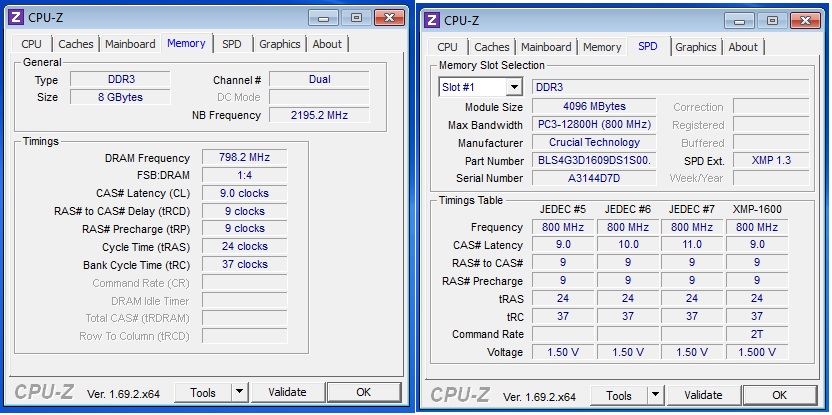Viewport: 832px width, 415px height.
Task: Select SPD tab in right CPU-Z window
Action: (x=648, y=46)
